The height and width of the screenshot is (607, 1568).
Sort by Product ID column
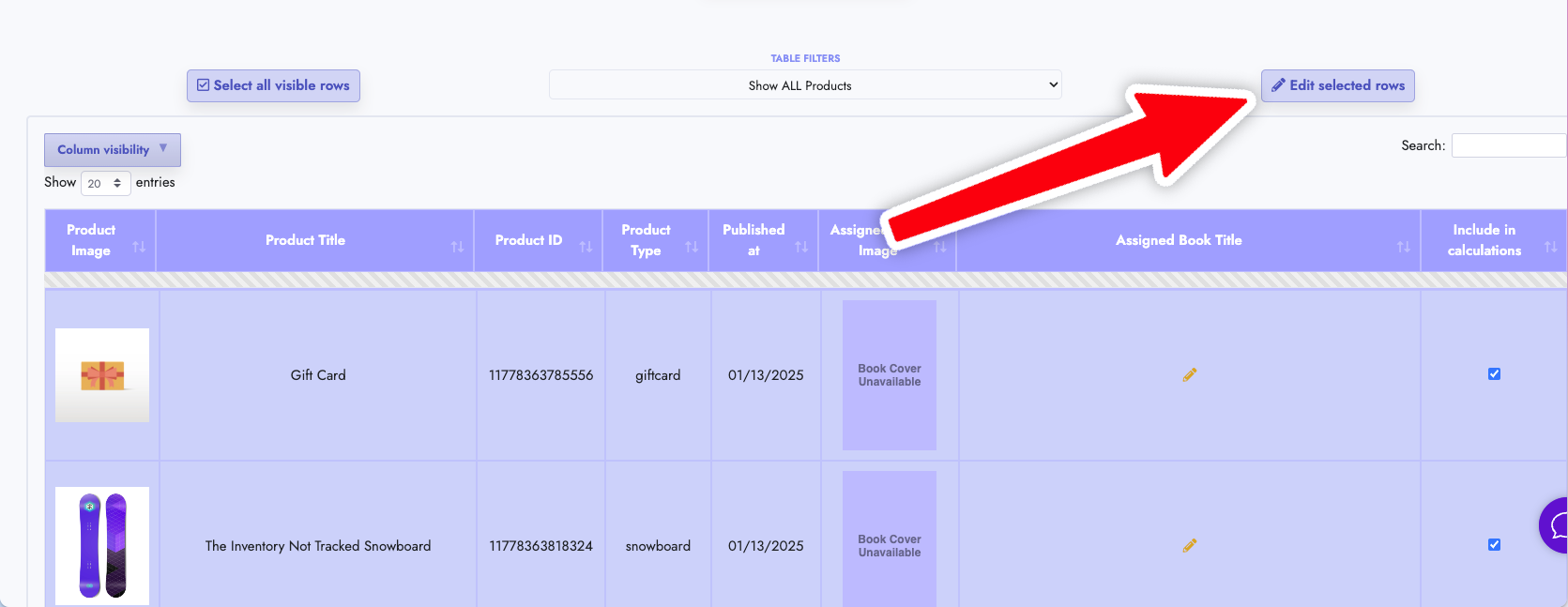pyautogui.click(x=539, y=240)
